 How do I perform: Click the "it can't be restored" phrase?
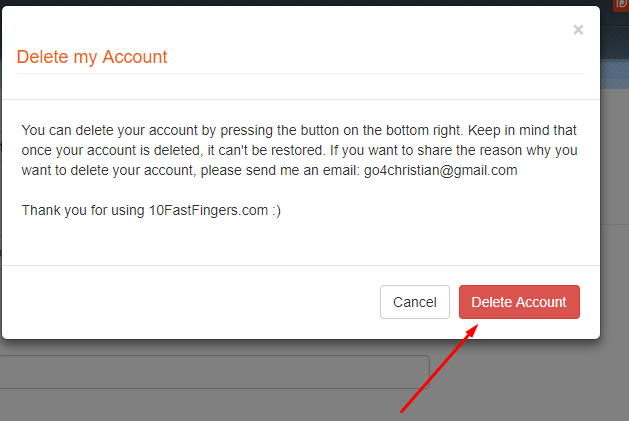[x=266, y=151]
